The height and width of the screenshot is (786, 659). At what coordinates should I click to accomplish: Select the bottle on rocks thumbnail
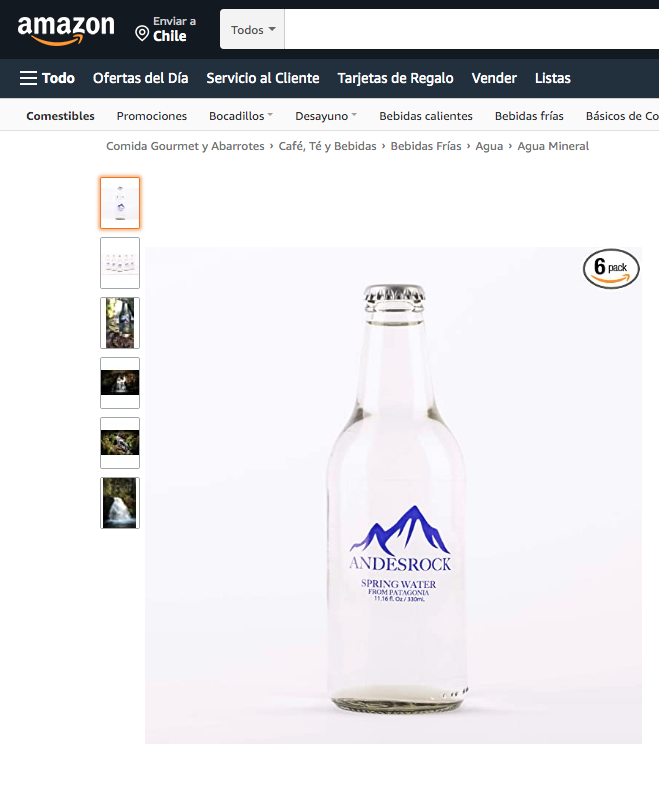tap(120, 323)
